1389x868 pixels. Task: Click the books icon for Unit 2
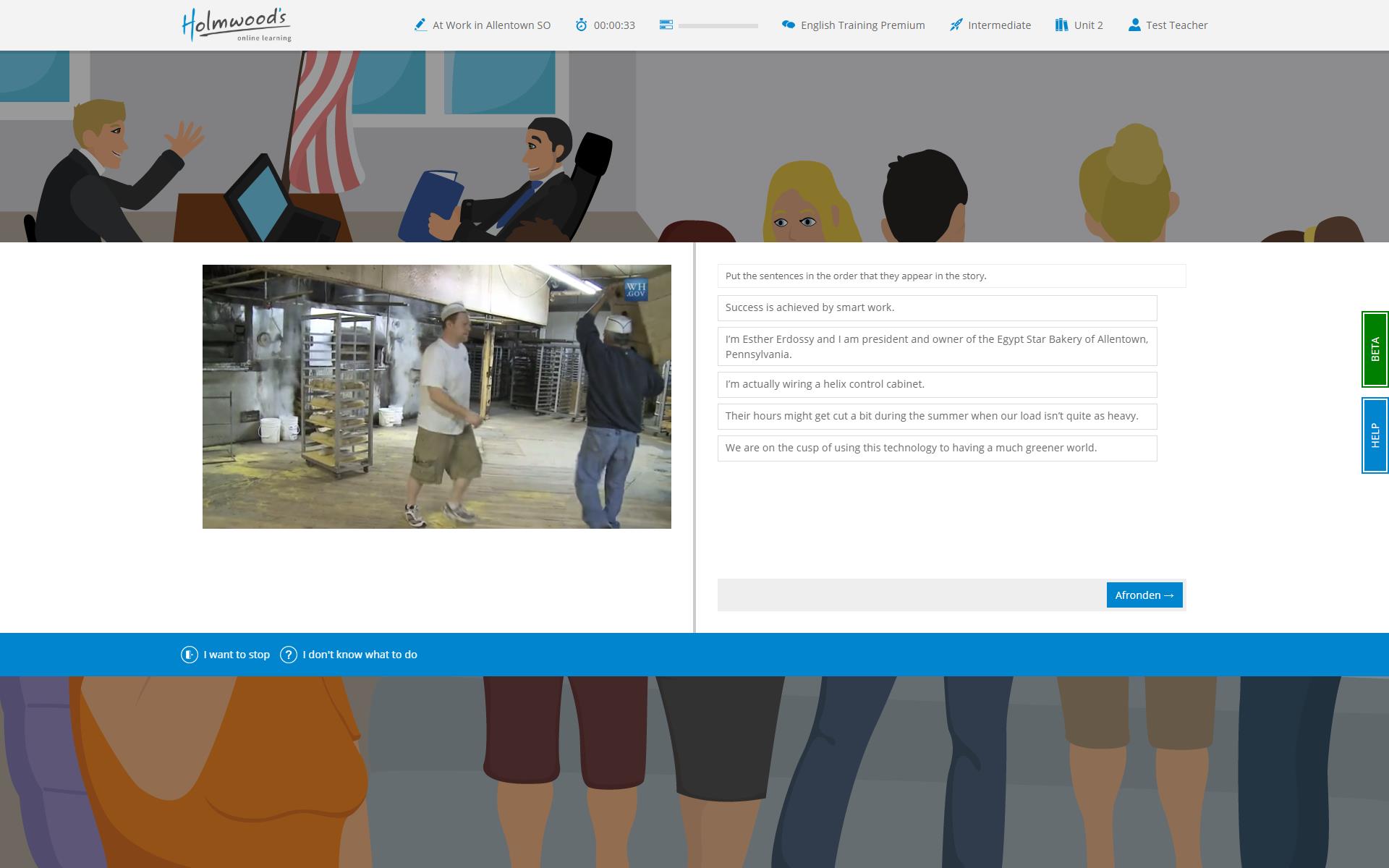(1061, 25)
